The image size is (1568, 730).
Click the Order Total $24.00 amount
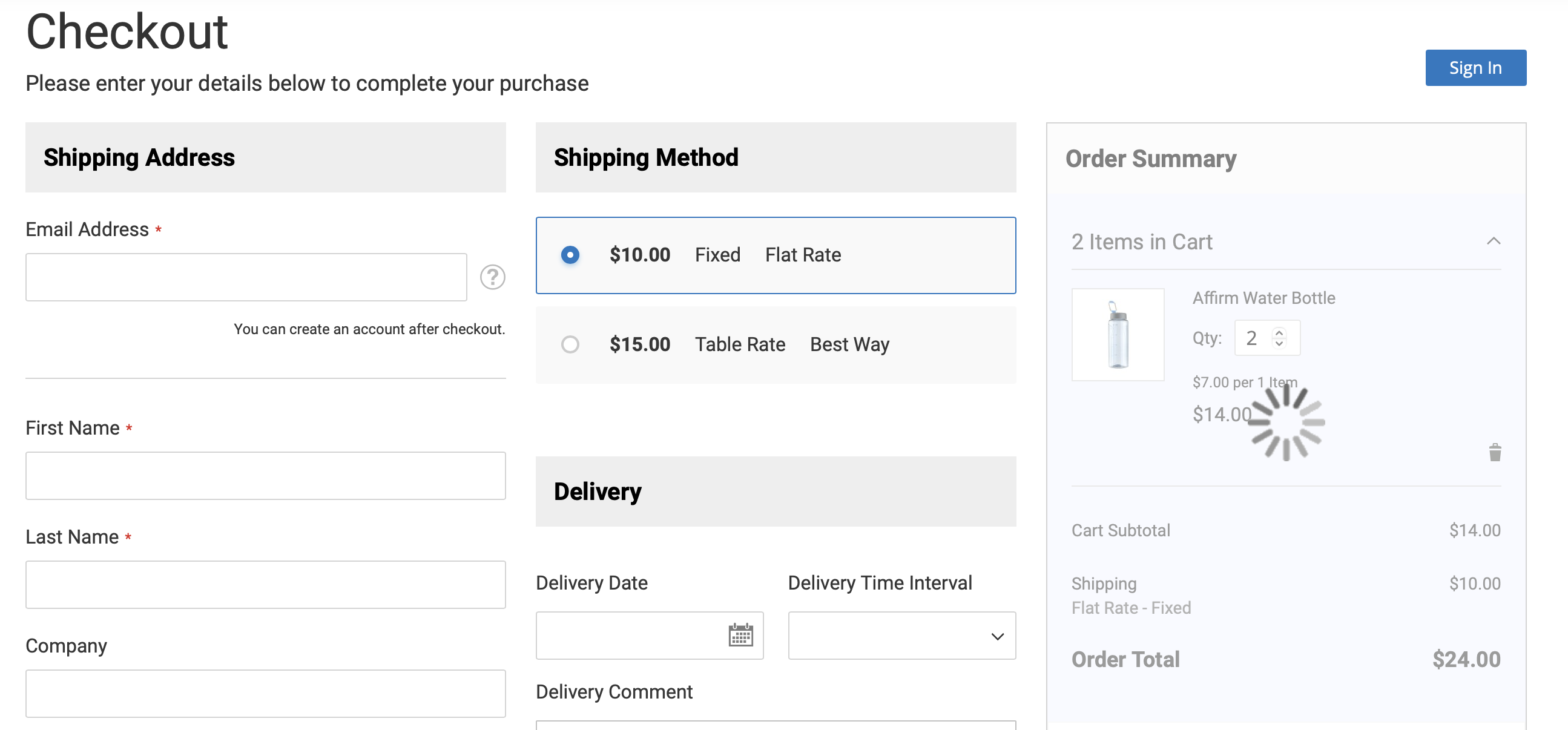1466,659
